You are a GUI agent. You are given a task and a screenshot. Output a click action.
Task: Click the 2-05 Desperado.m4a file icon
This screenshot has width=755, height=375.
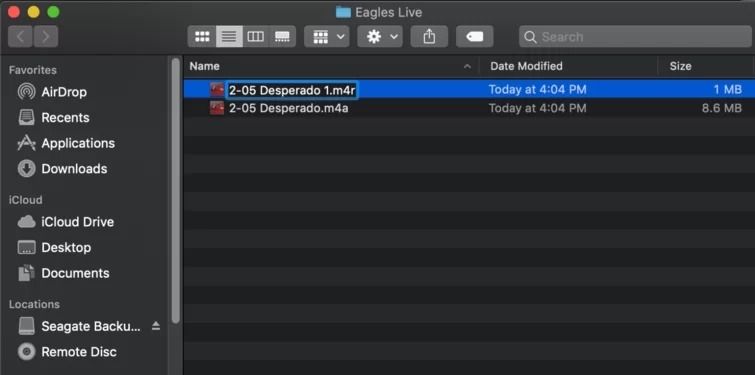tap(217, 108)
